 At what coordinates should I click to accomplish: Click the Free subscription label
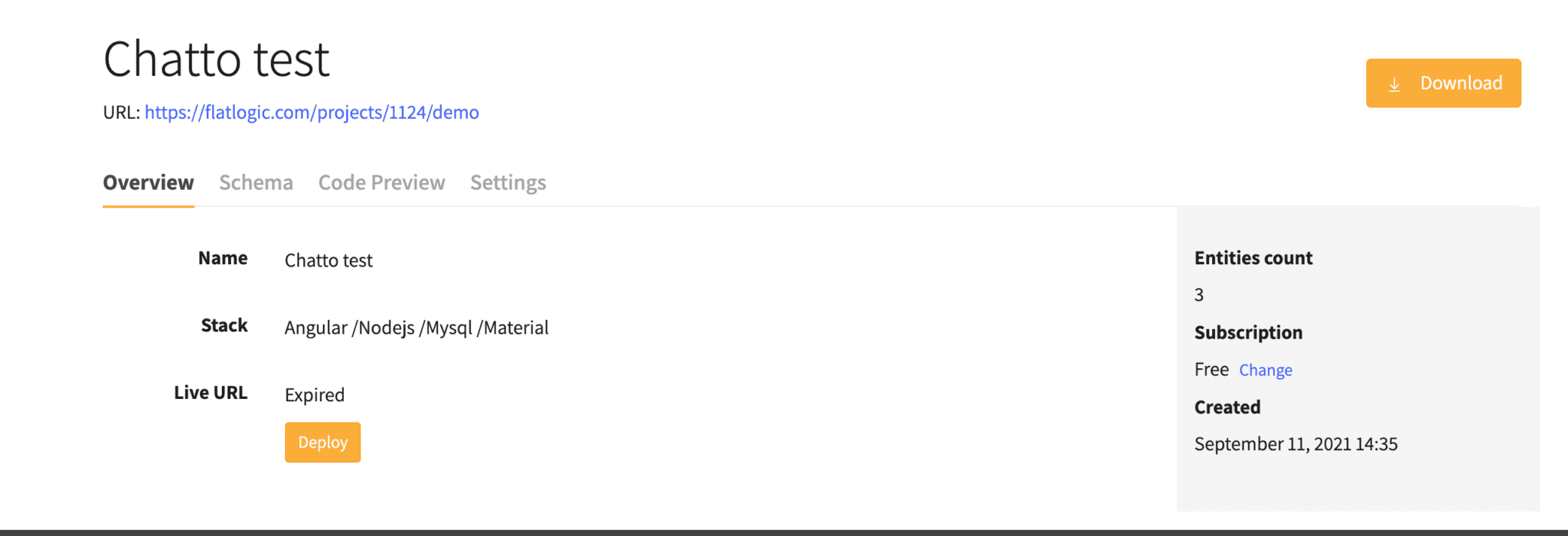click(1211, 369)
